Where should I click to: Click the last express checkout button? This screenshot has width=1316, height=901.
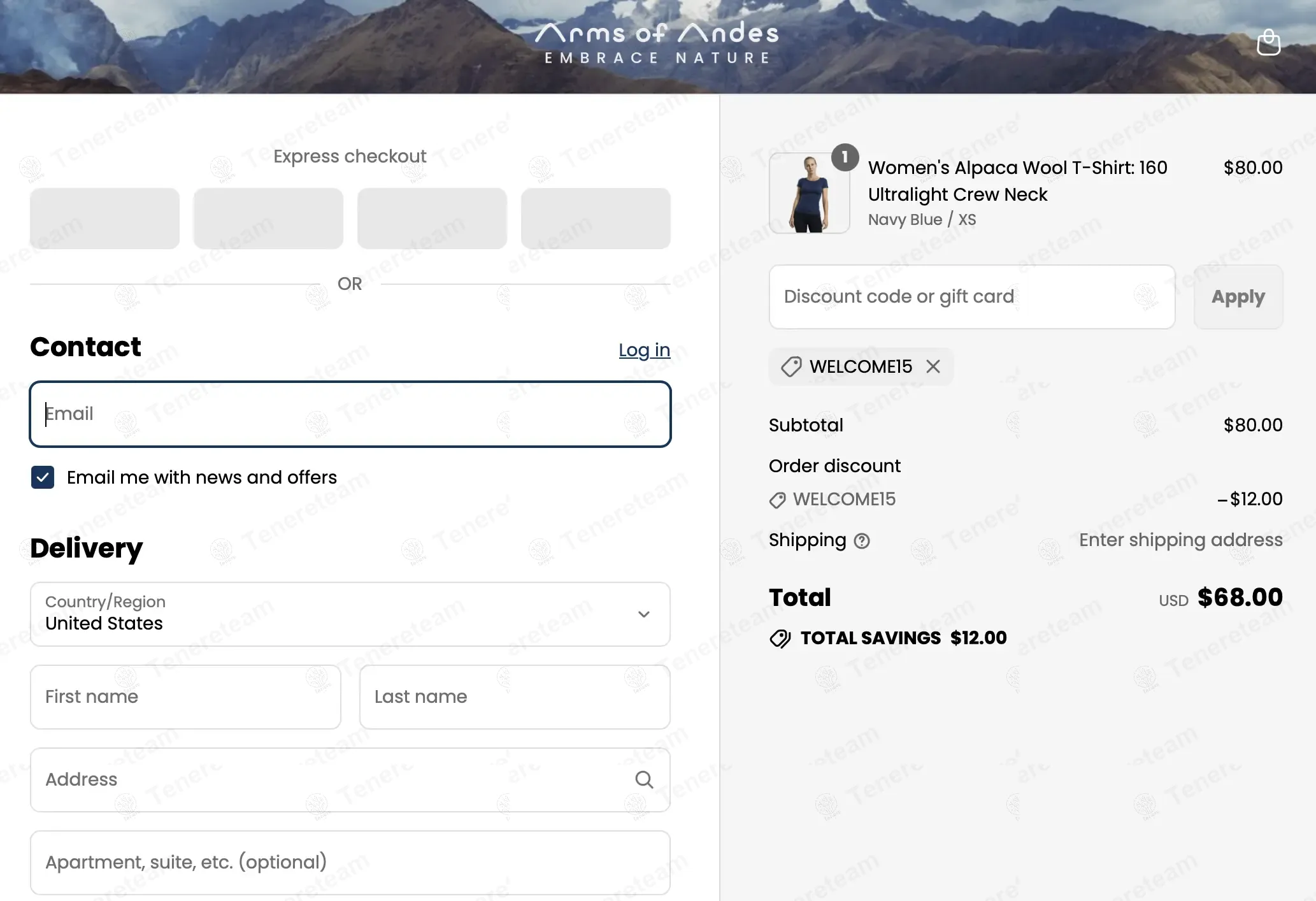click(595, 219)
